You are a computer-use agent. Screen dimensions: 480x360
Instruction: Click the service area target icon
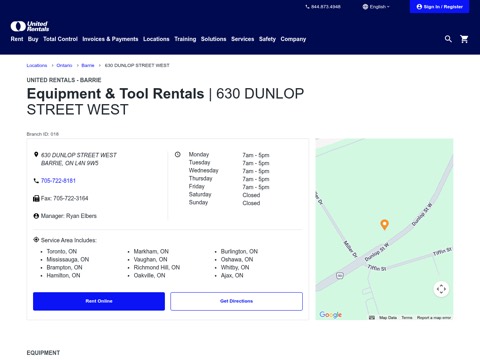[x=36, y=240]
